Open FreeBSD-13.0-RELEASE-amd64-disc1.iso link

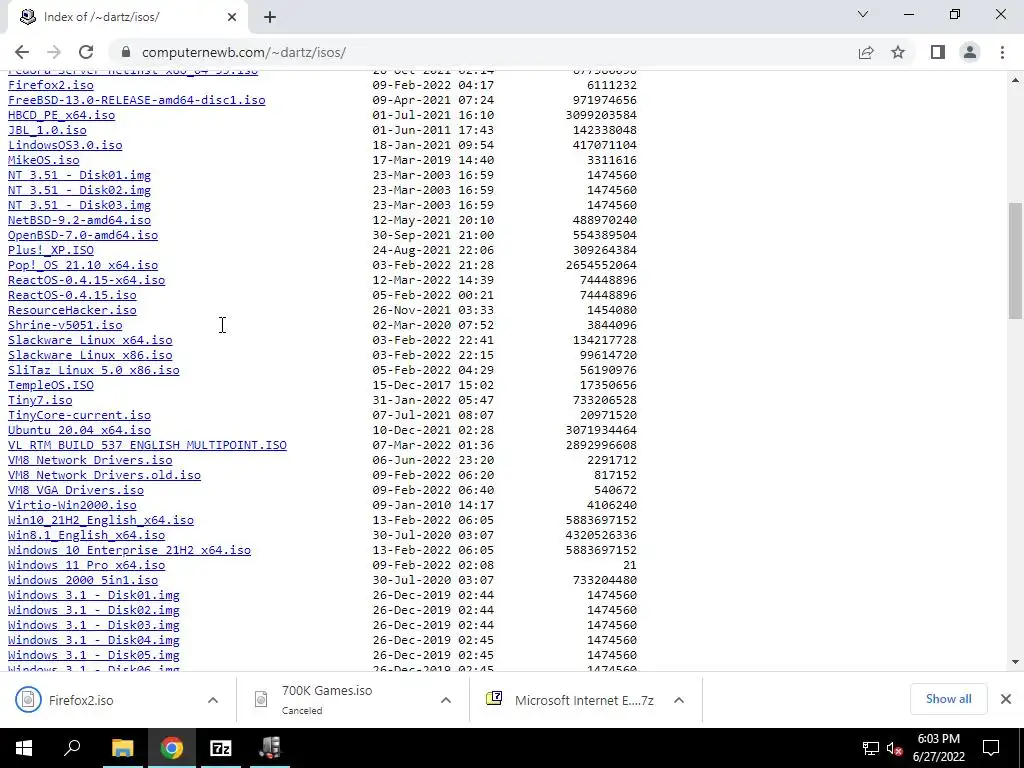pos(136,100)
